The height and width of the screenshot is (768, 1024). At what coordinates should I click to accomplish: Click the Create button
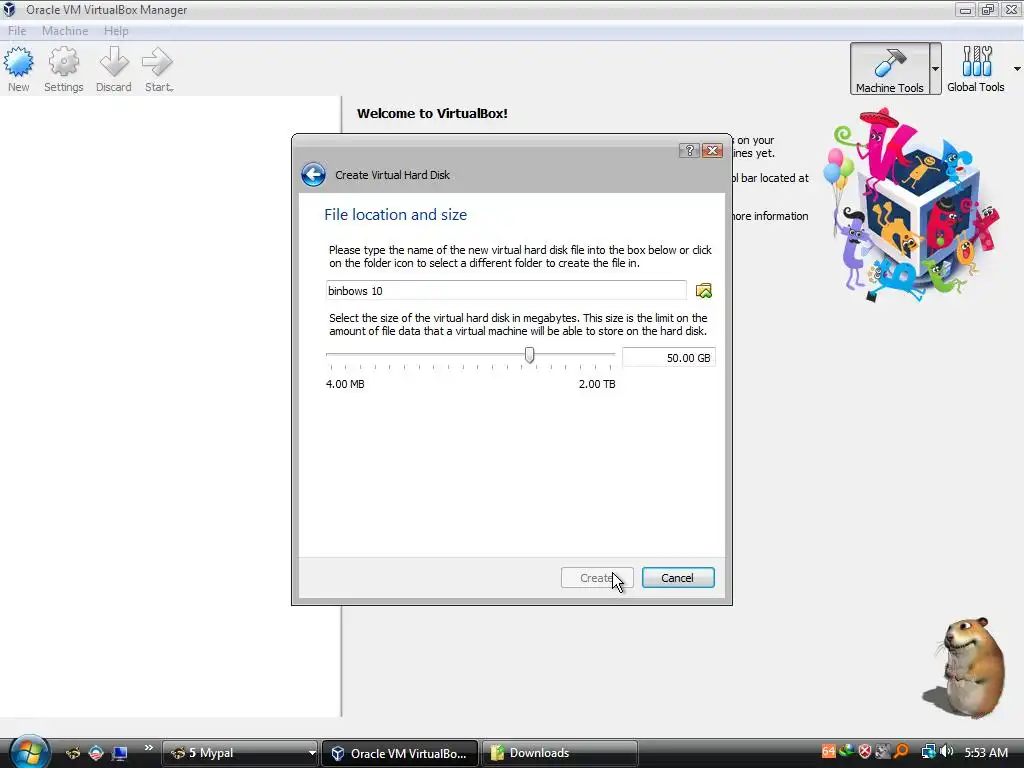click(x=597, y=578)
